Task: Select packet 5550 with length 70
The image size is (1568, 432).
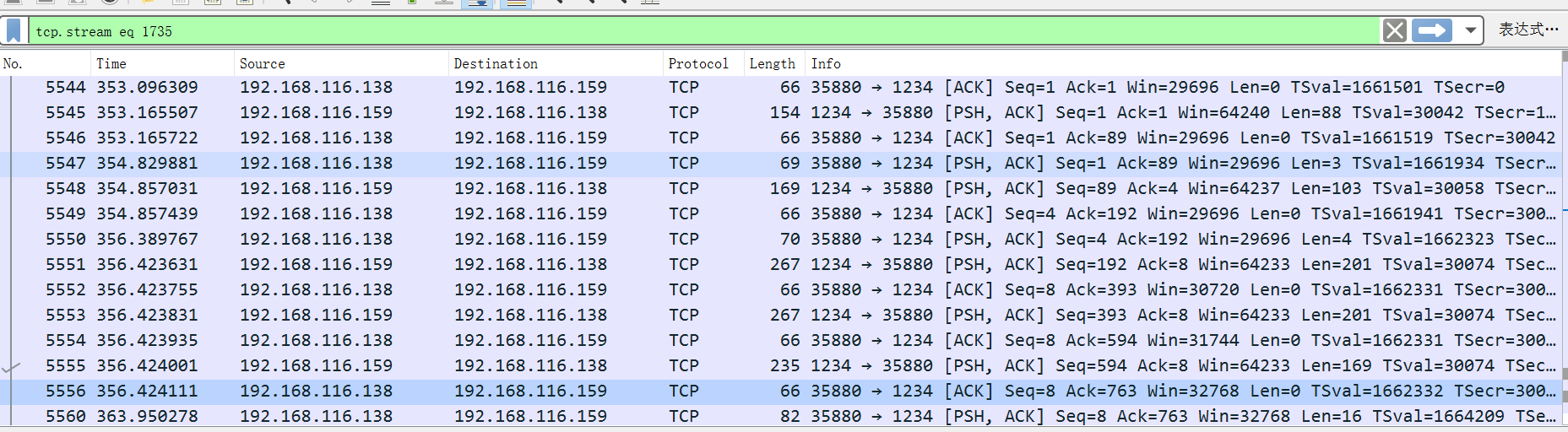Action: [x=781, y=239]
